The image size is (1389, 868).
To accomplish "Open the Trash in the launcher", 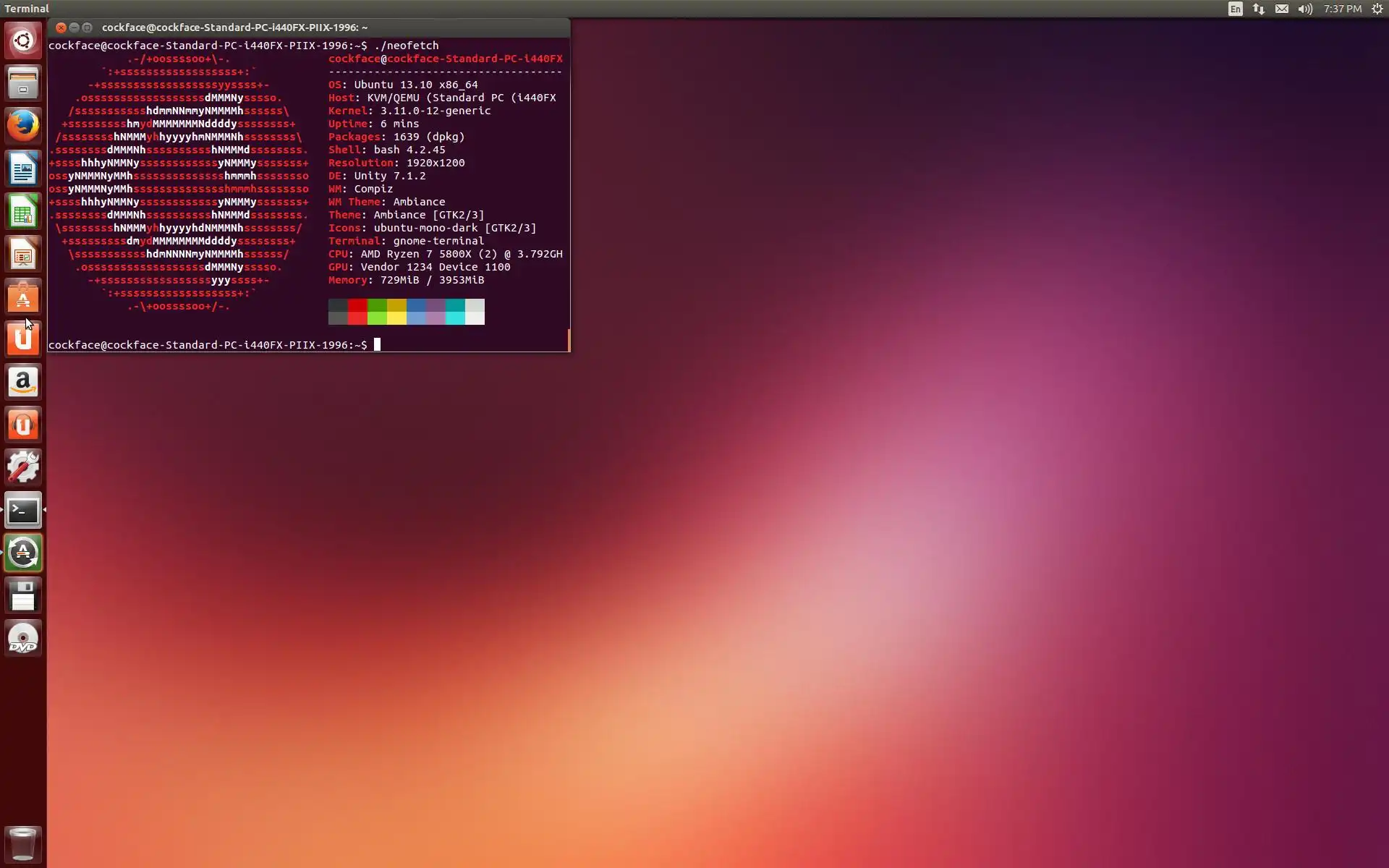I will (x=23, y=843).
